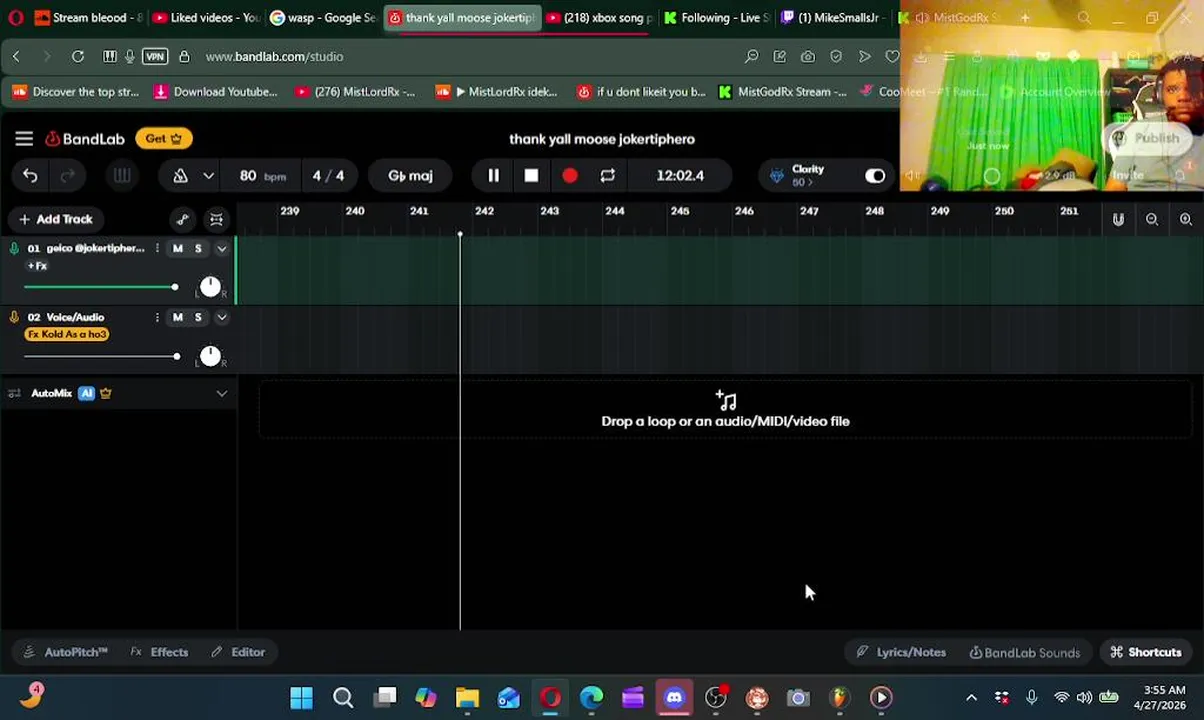Stop playback with the square button

coord(531,176)
